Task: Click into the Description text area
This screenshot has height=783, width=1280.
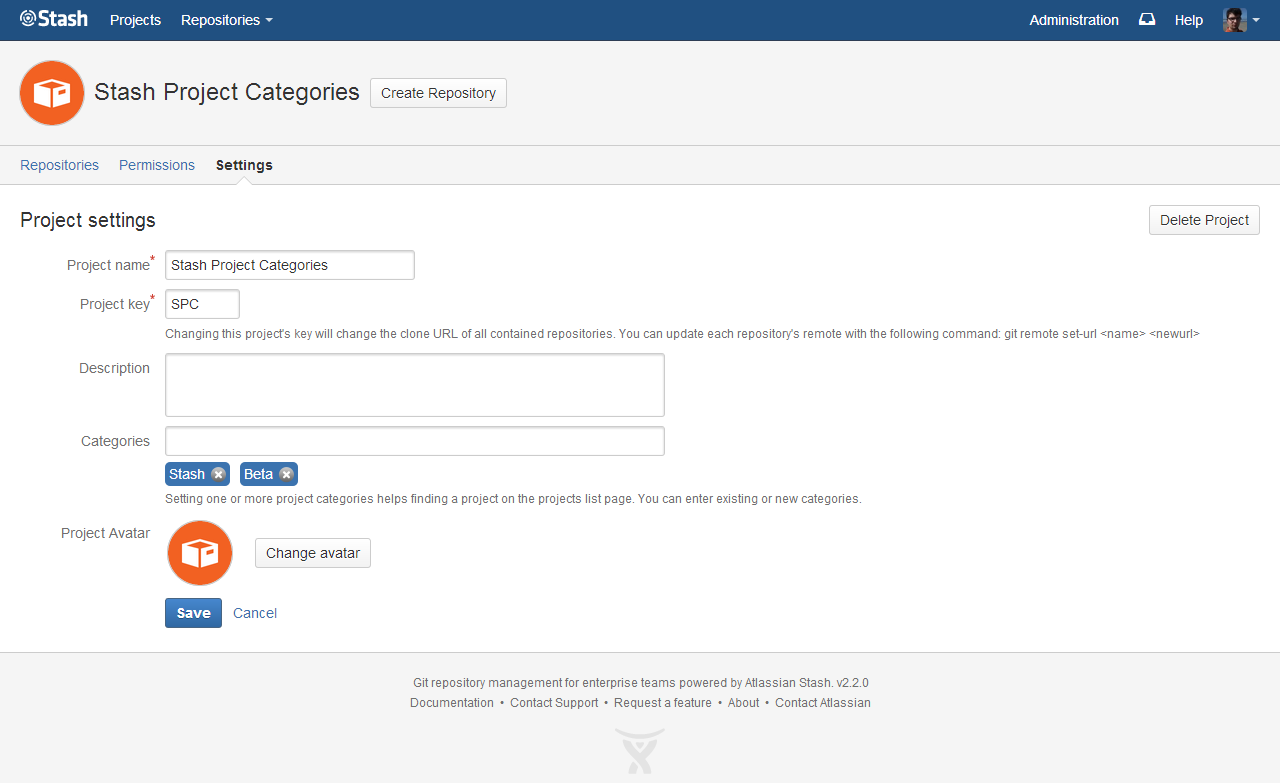Action: (x=415, y=385)
